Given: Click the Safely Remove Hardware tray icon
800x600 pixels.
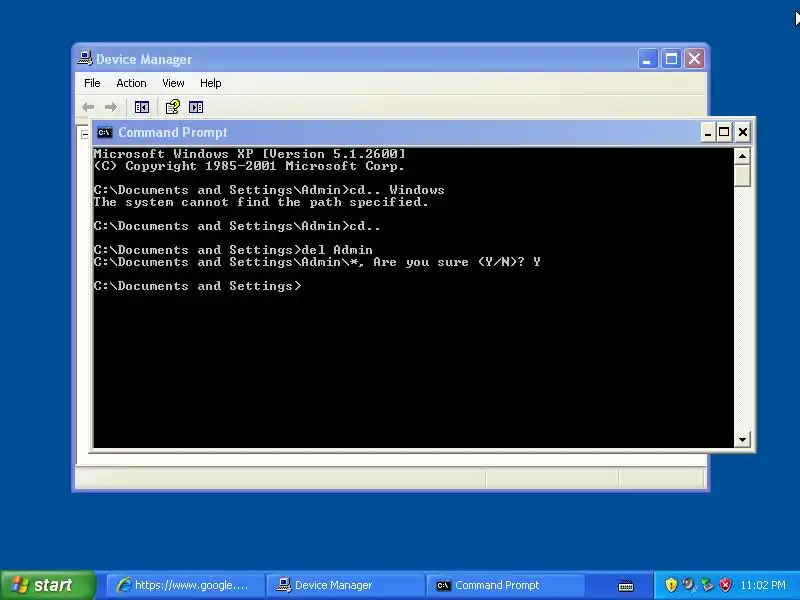Looking at the screenshot, I should [707, 585].
